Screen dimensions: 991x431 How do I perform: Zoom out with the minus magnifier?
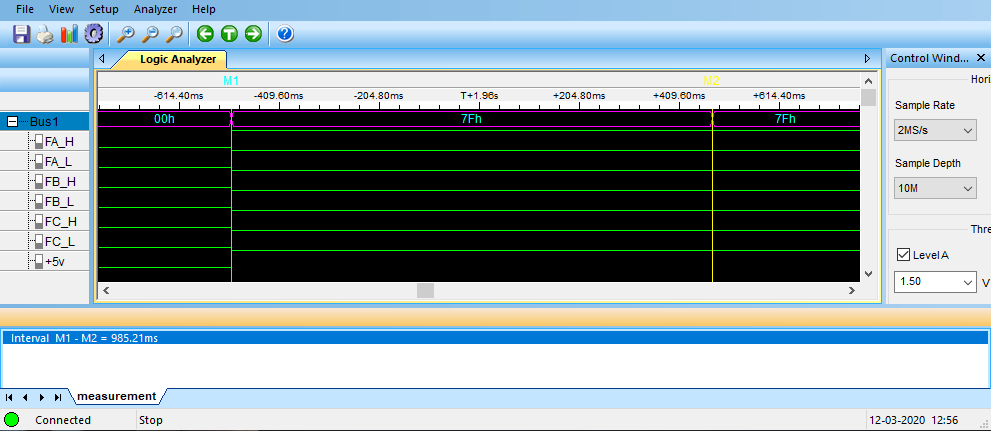(150, 34)
